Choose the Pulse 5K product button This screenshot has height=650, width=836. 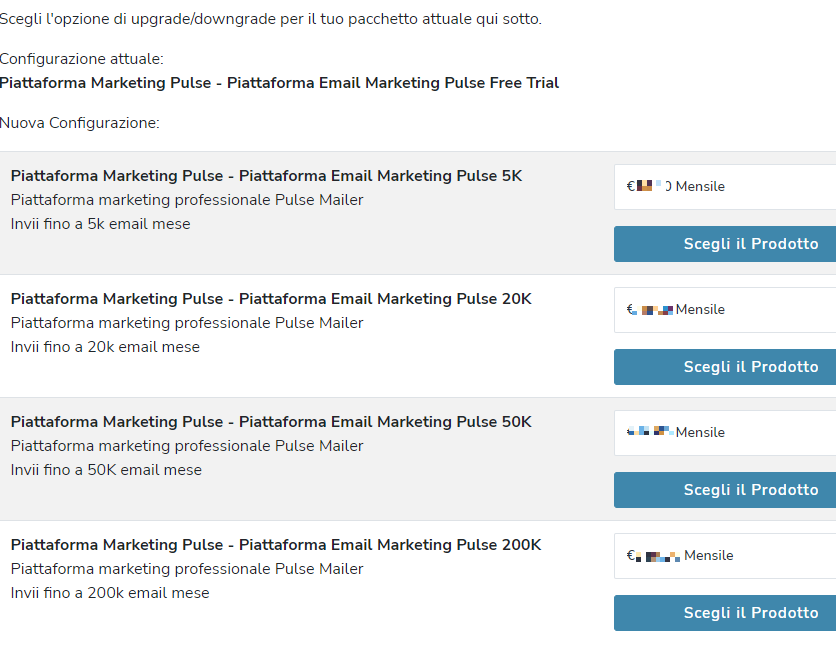[x=725, y=244]
